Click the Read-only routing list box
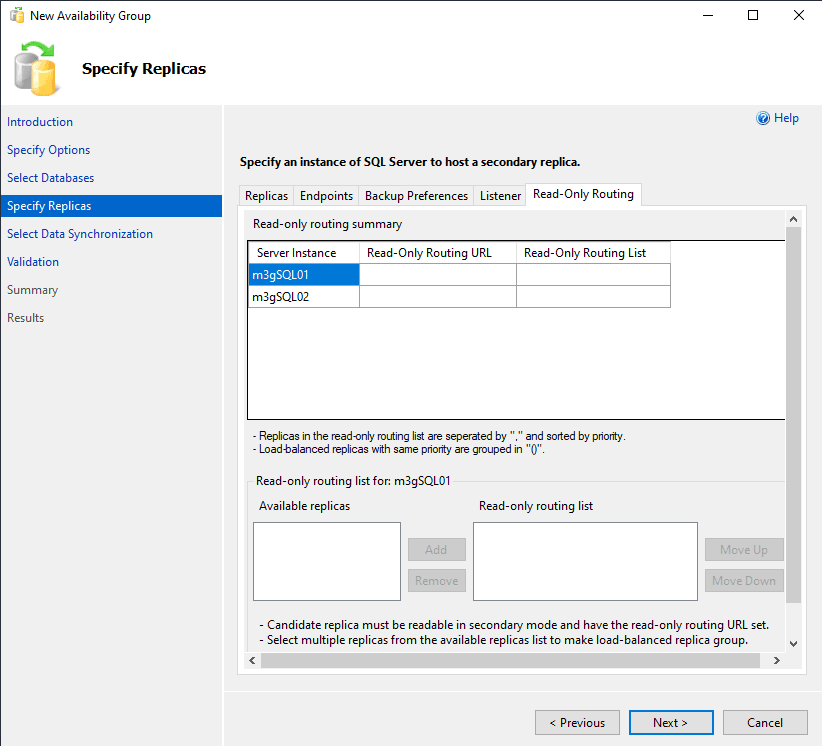This screenshot has width=822, height=746. [585, 561]
